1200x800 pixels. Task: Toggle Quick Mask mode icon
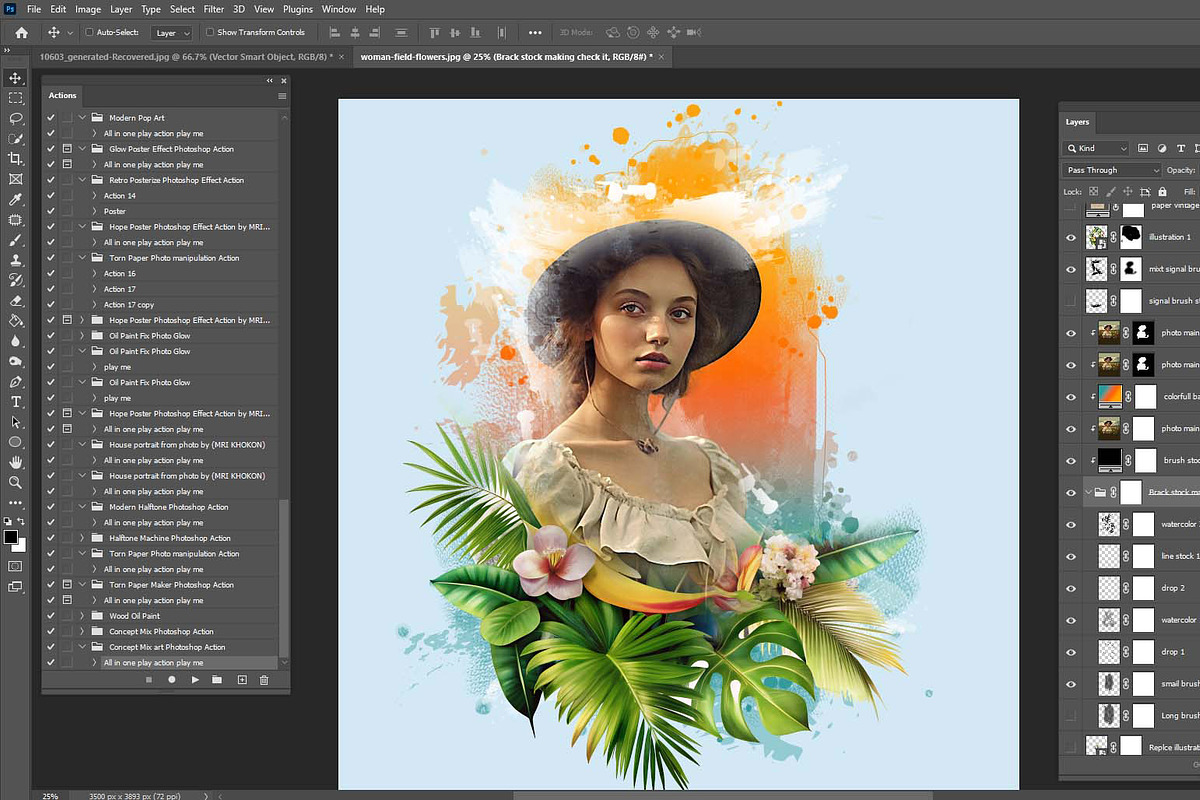(15, 566)
